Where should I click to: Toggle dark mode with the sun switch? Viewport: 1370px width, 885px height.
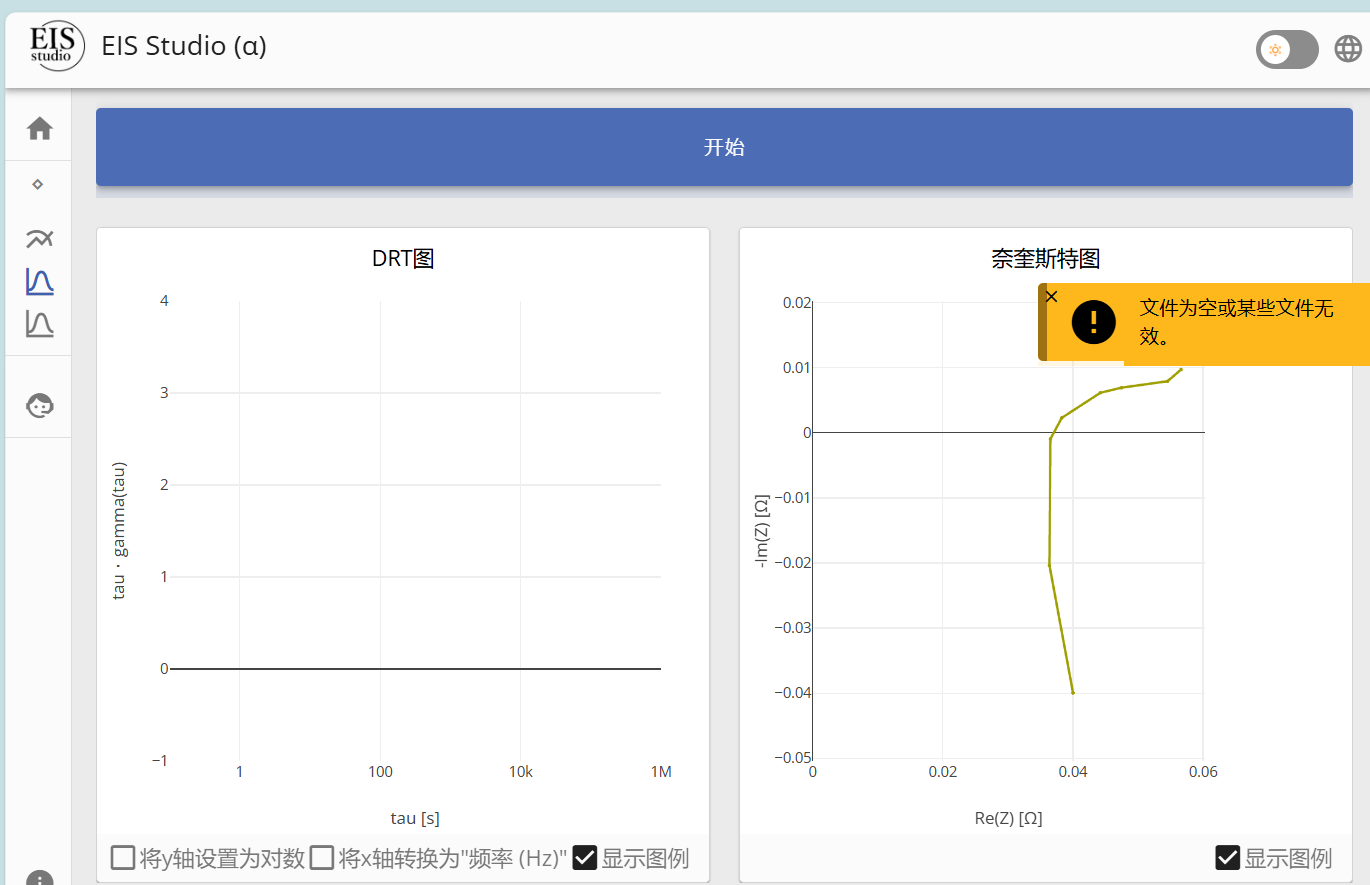tap(1286, 49)
